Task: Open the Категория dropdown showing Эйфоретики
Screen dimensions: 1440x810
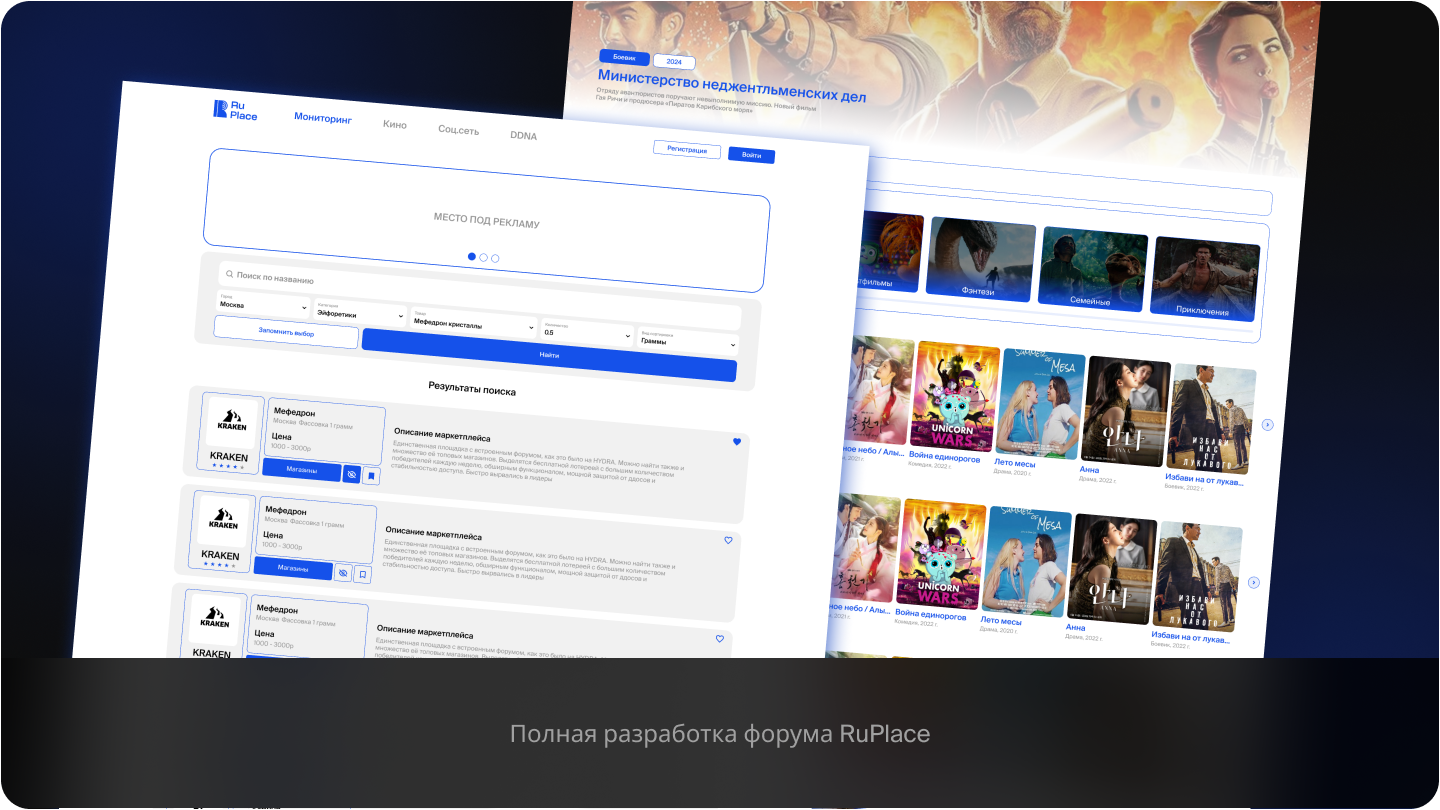Action: point(360,311)
